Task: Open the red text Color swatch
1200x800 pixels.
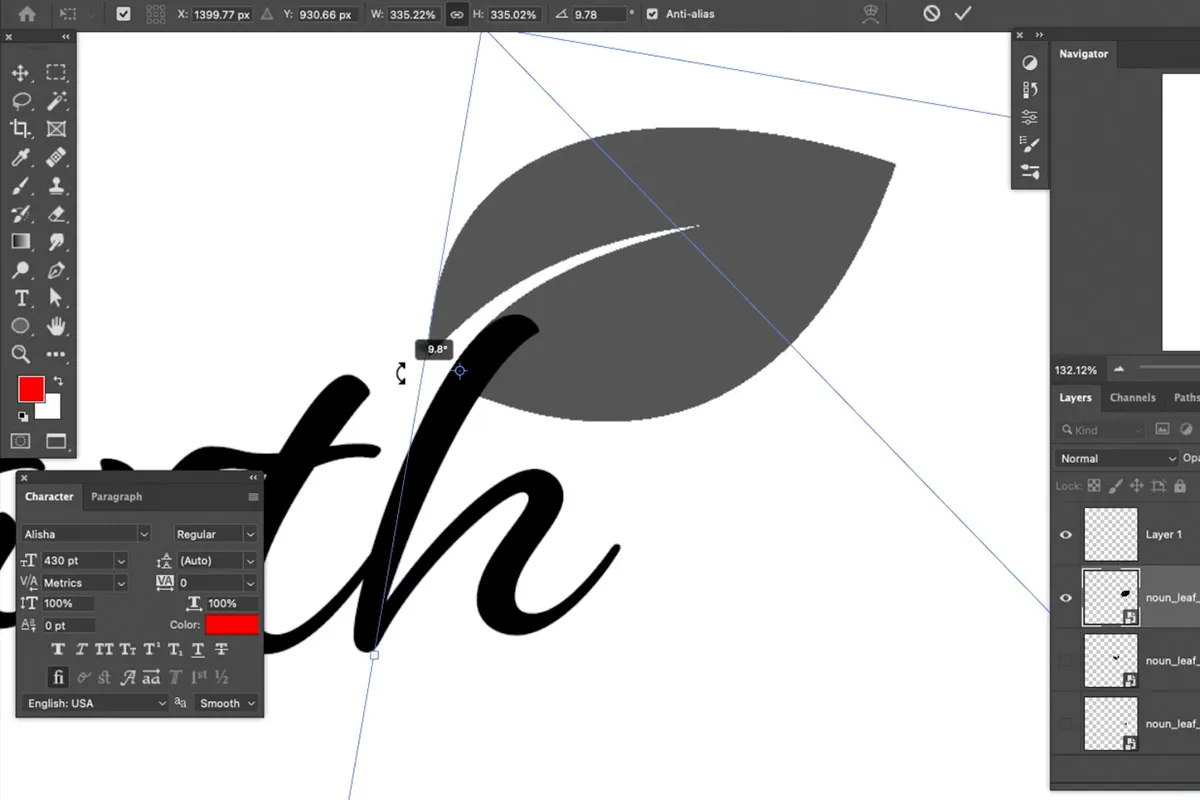Action: point(233,624)
